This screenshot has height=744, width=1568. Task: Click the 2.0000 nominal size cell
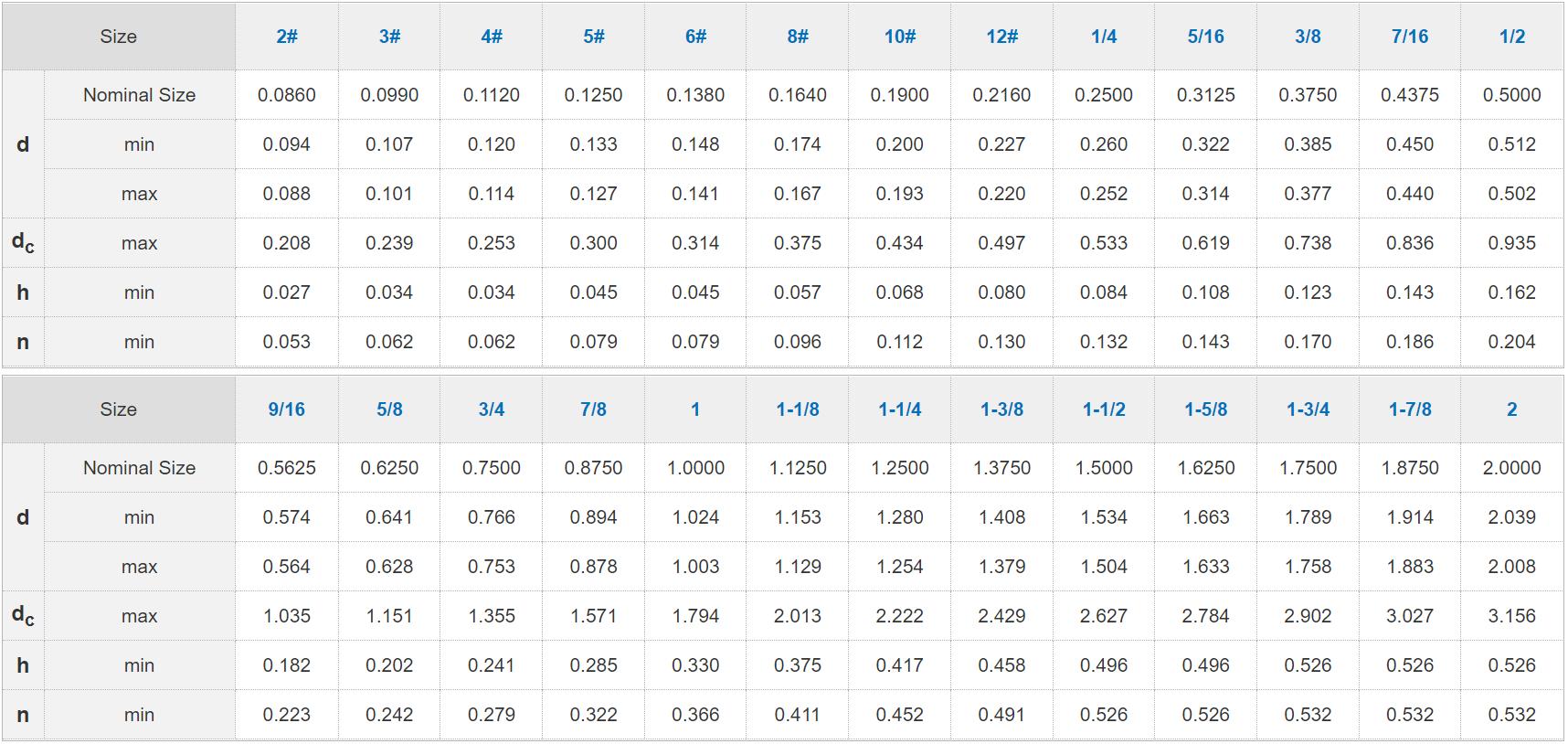click(1512, 468)
